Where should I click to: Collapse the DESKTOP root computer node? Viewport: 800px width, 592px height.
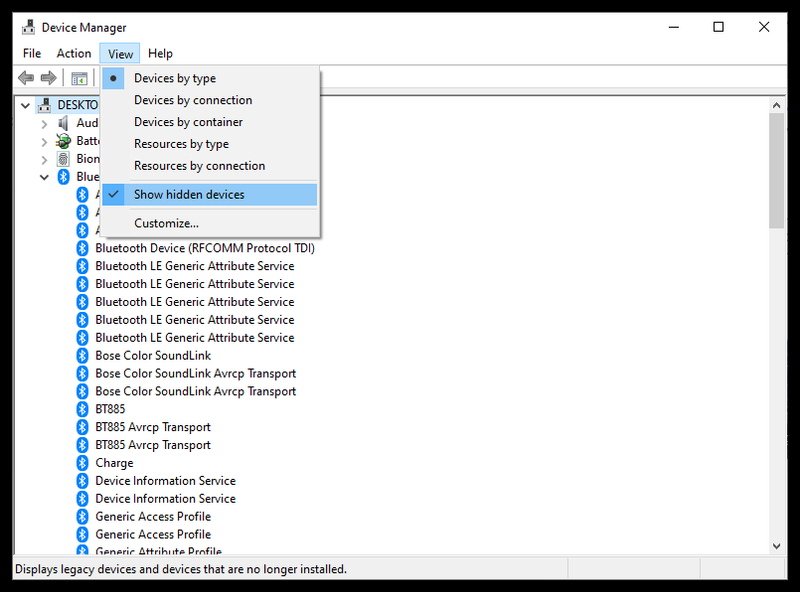(25, 105)
